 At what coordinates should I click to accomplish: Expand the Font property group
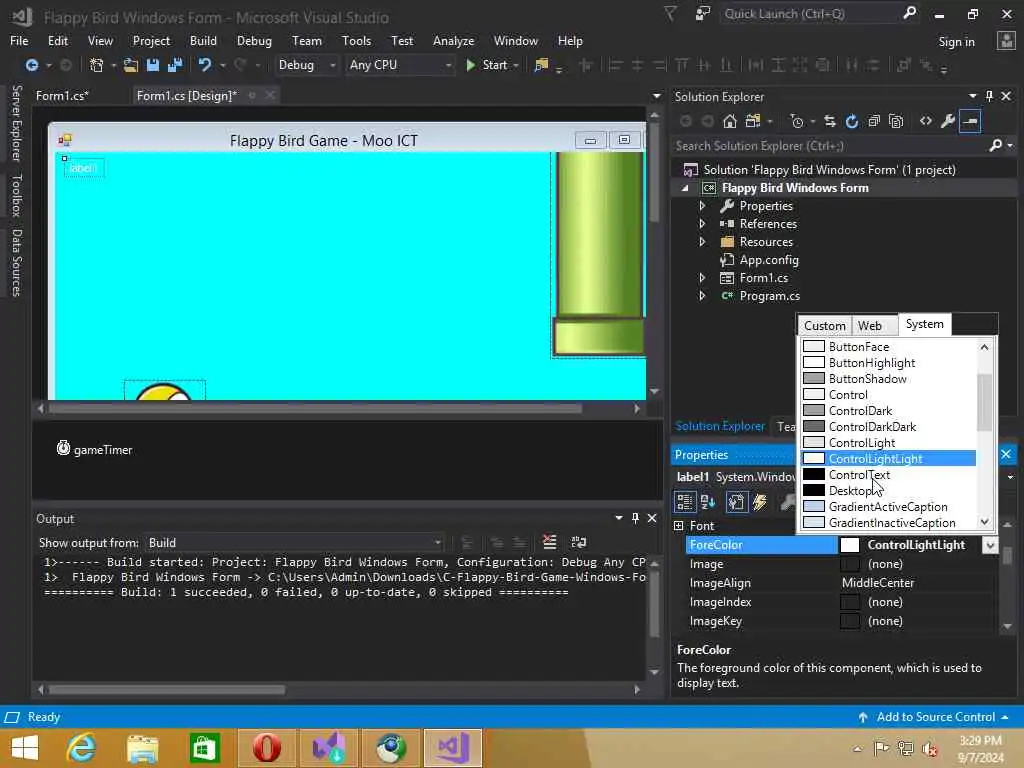[679, 526]
